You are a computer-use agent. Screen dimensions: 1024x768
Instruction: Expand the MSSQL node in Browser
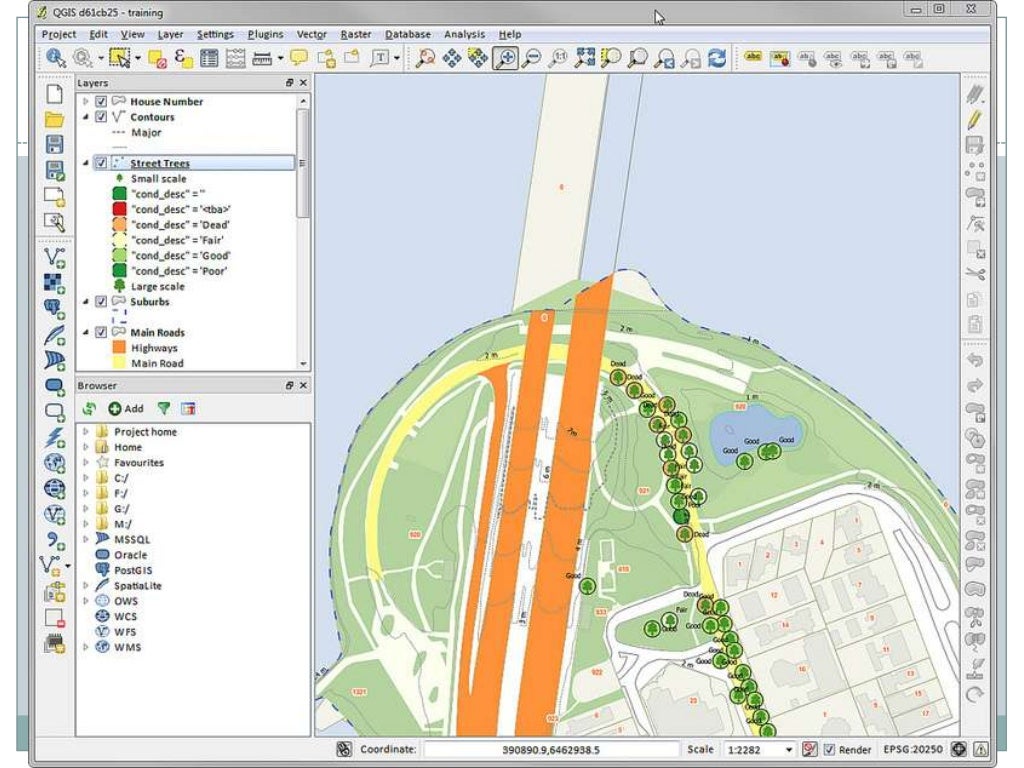[x=86, y=539]
